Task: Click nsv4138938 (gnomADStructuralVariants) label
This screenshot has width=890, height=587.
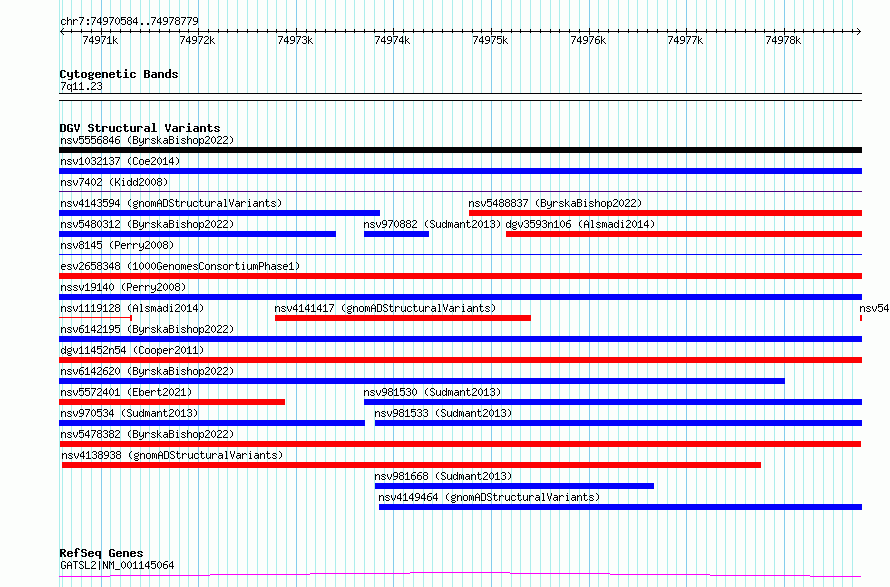Action: pyautogui.click(x=172, y=455)
